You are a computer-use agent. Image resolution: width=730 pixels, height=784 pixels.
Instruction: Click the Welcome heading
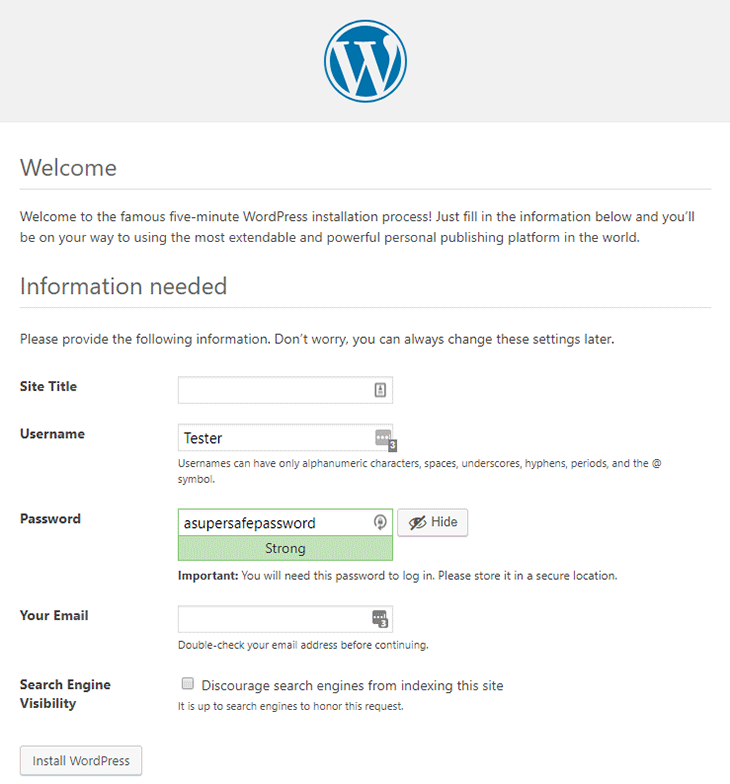[68, 168]
